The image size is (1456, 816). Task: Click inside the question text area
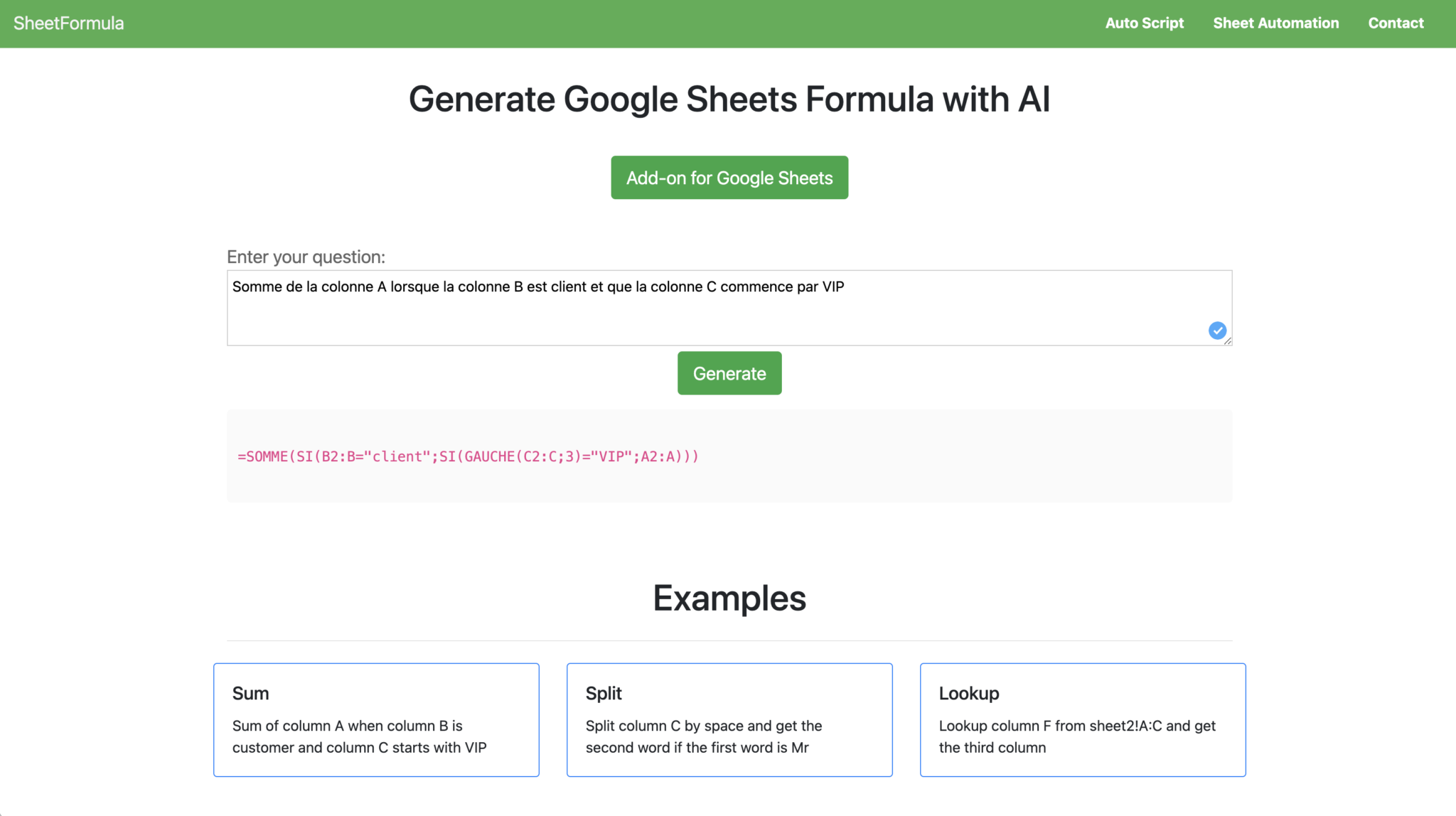point(729,307)
